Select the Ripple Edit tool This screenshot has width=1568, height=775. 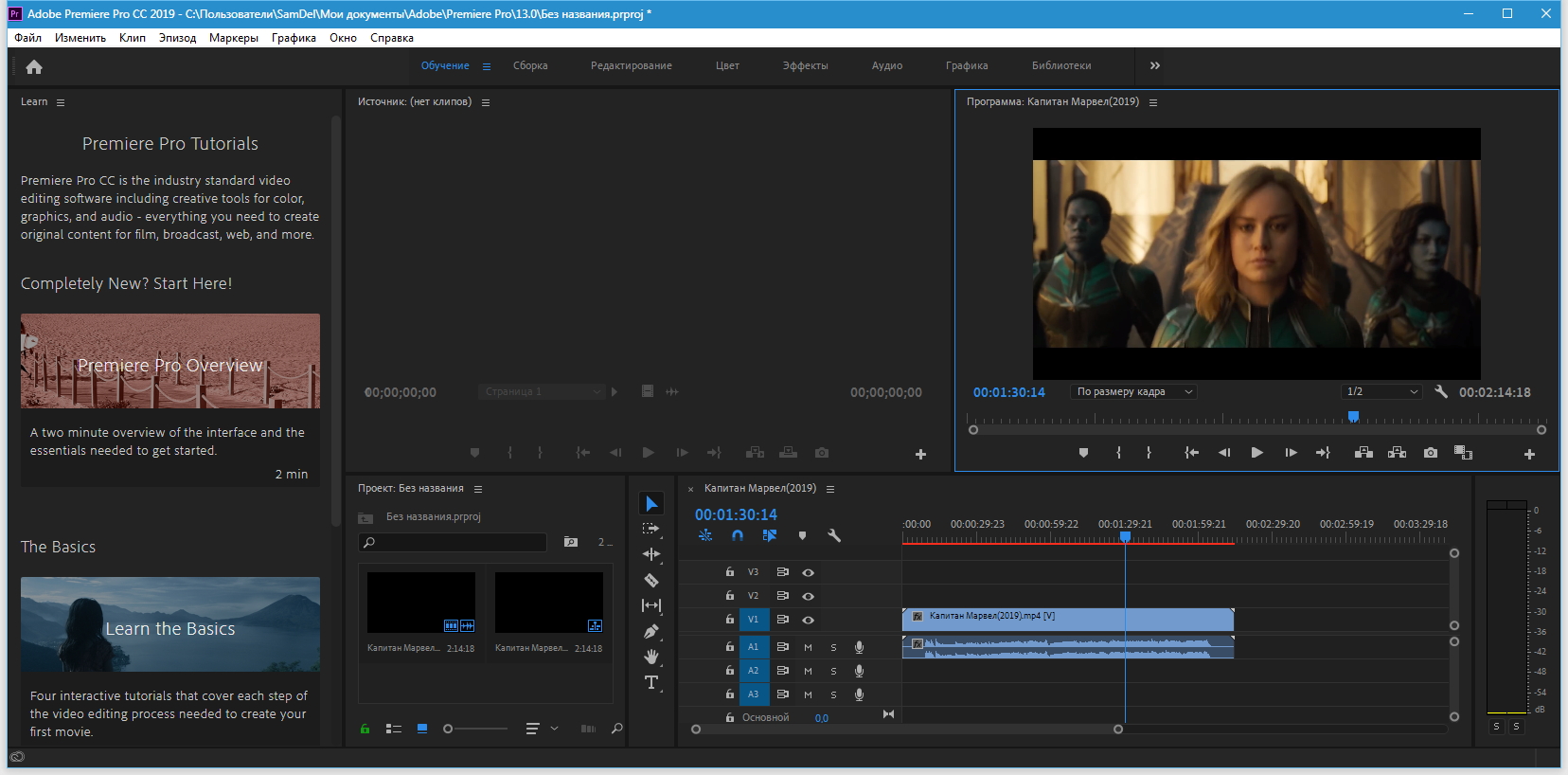click(x=651, y=554)
